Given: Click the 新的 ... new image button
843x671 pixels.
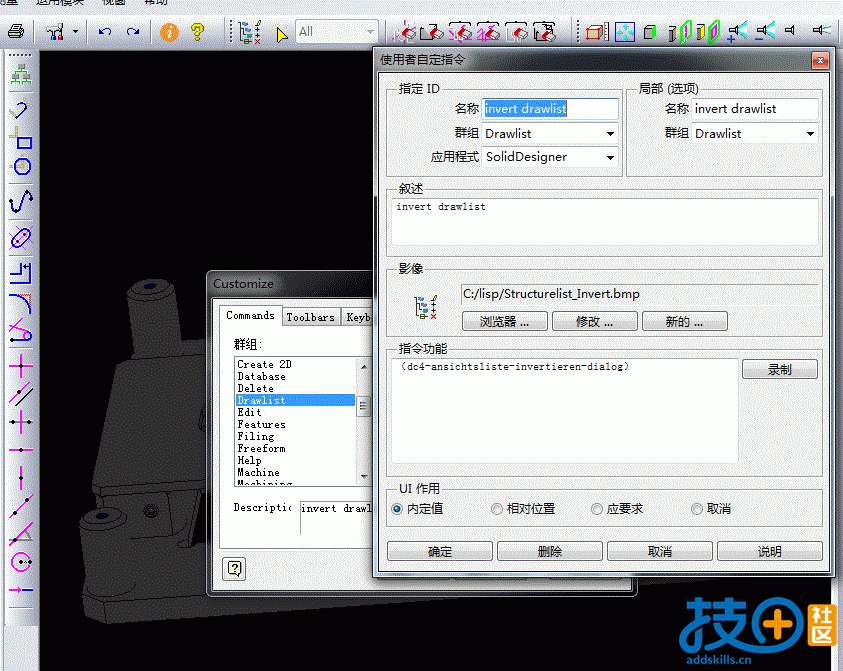Looking at the screenshot, I should 684,322.
